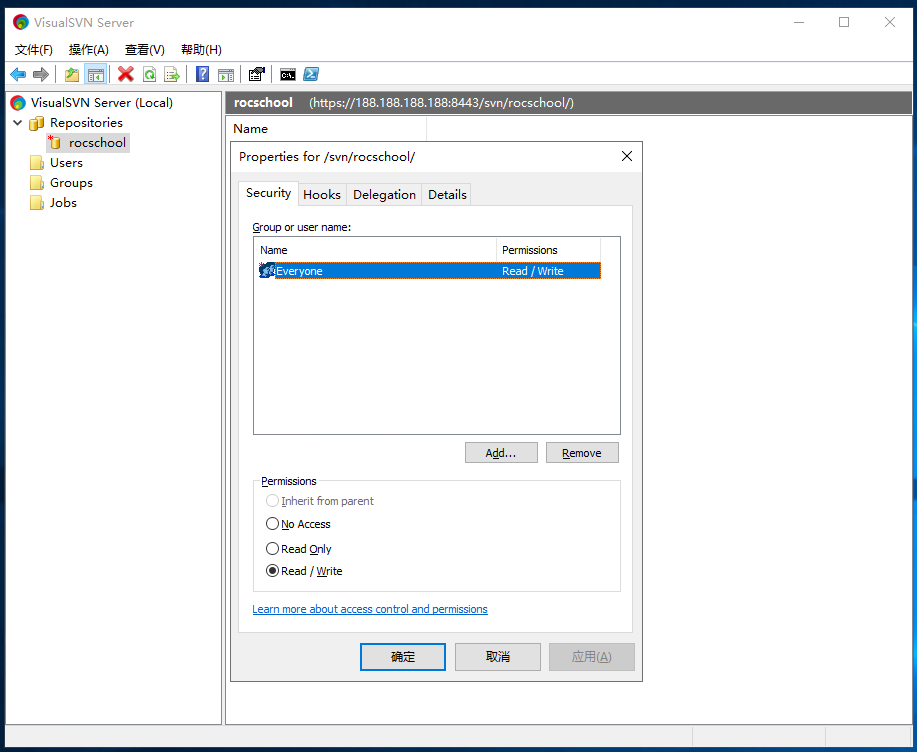Open access control and permissions learn more link

pos(370,609)
